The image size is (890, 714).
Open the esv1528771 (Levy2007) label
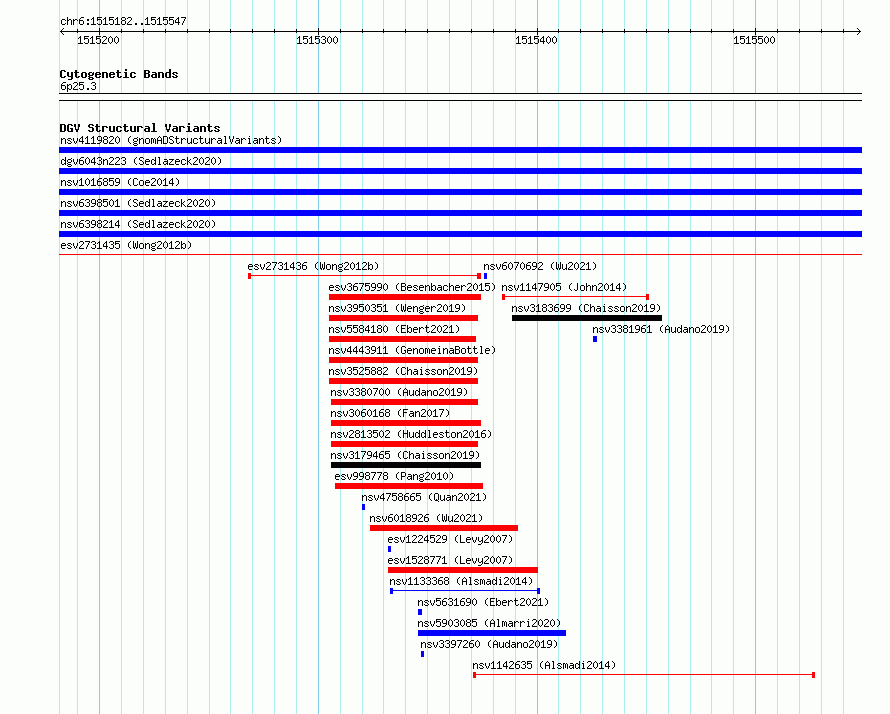[450, 560]
